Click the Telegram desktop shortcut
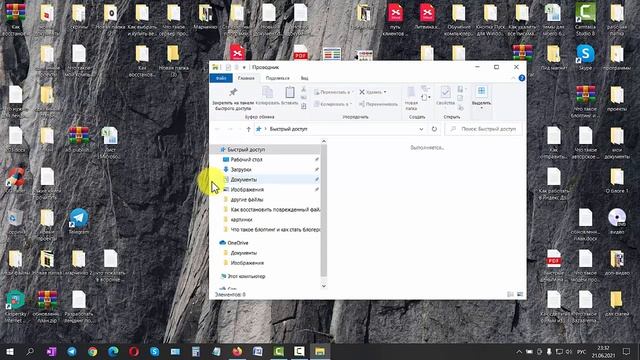Viewport: 640px width, 360px height. point(79,221)
